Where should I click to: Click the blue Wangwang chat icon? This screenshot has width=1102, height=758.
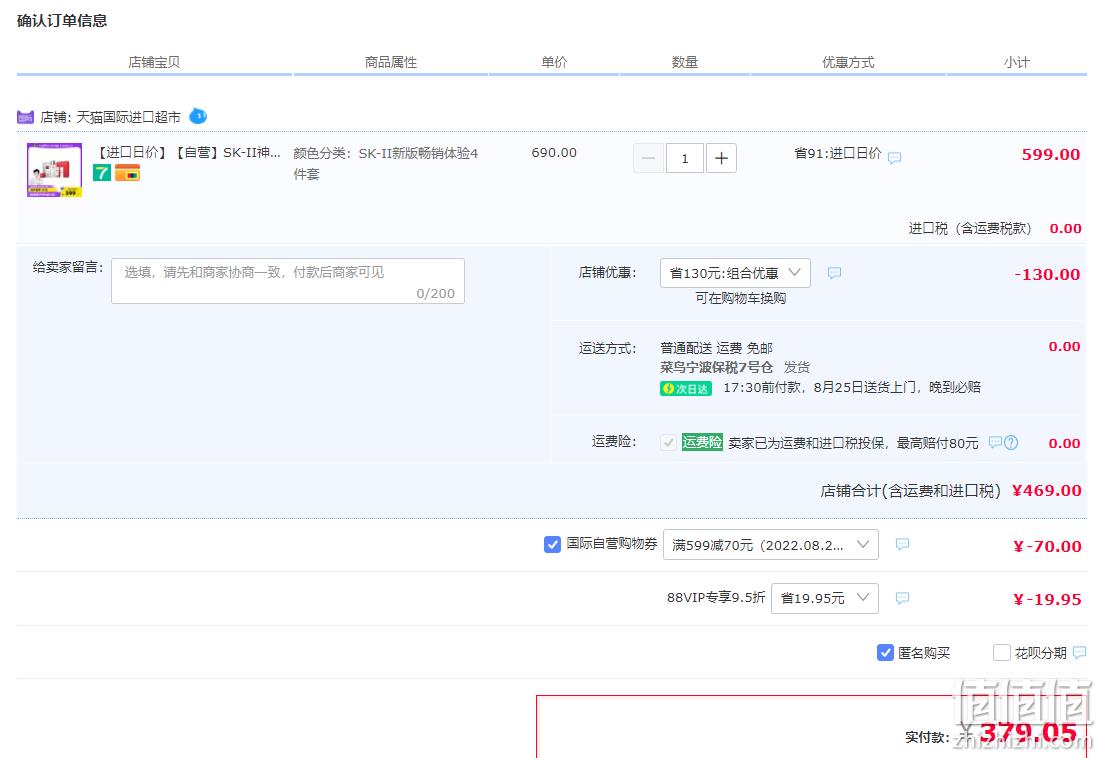point(198,116)
